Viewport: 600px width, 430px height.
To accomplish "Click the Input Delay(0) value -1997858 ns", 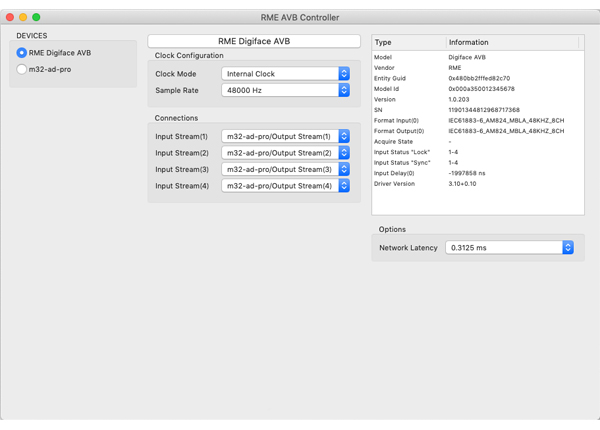I will coord(467,173).
